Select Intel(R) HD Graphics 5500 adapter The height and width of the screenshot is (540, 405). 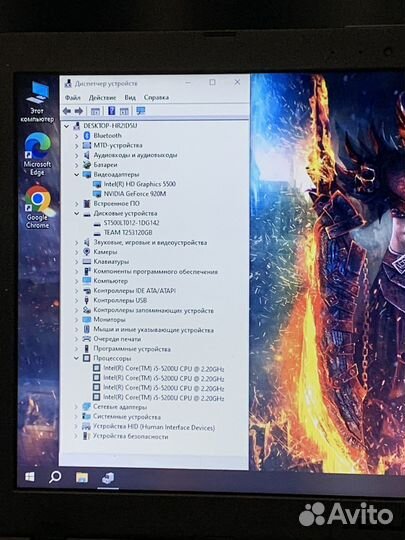pyautogui.click(x=139, y=184)
